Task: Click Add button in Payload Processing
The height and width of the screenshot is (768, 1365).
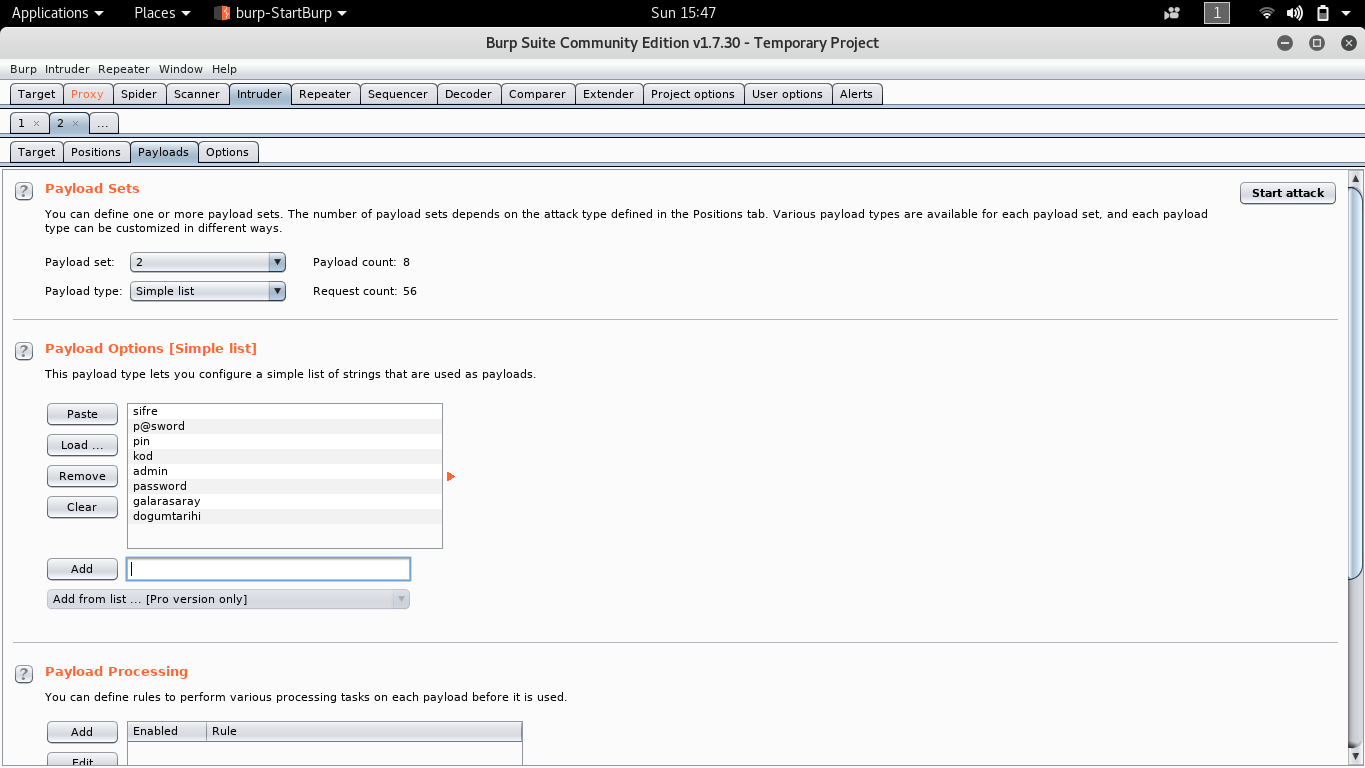Action: (82, 732)
